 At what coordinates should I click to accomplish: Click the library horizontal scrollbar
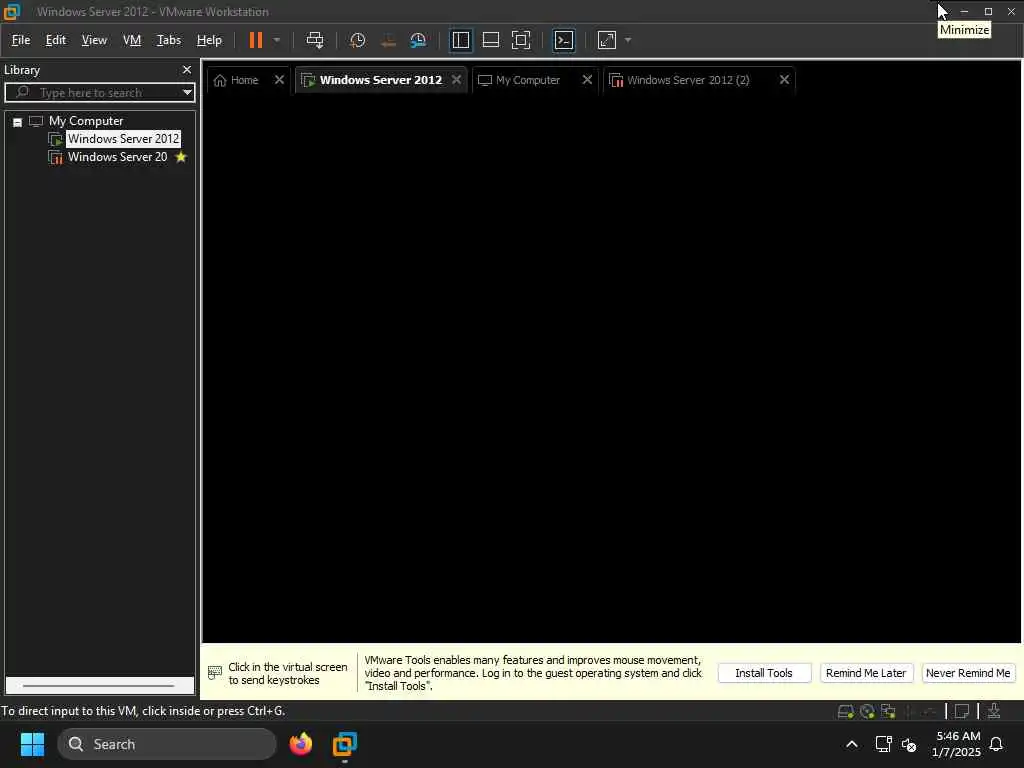(99, 686)
